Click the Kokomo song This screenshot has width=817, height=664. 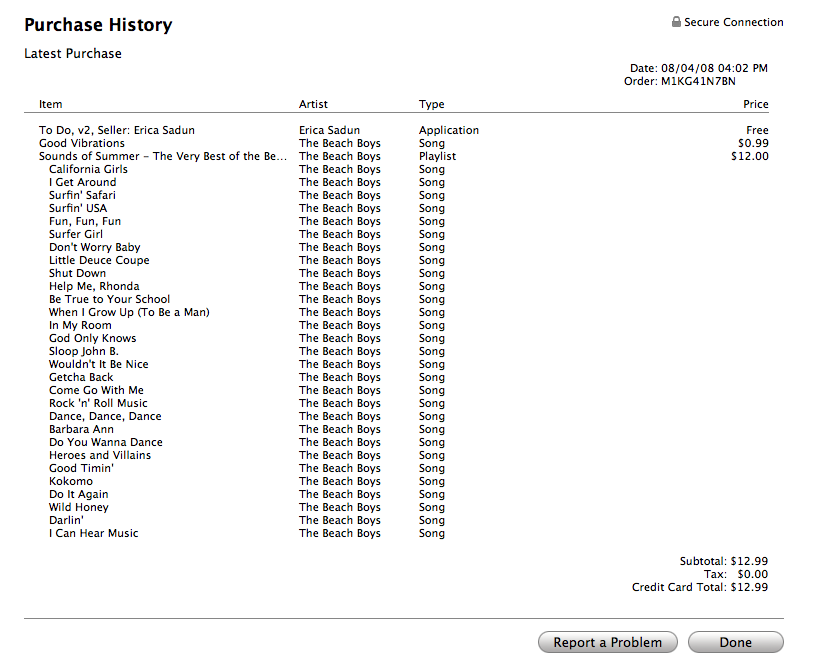[x=71, y=482]
